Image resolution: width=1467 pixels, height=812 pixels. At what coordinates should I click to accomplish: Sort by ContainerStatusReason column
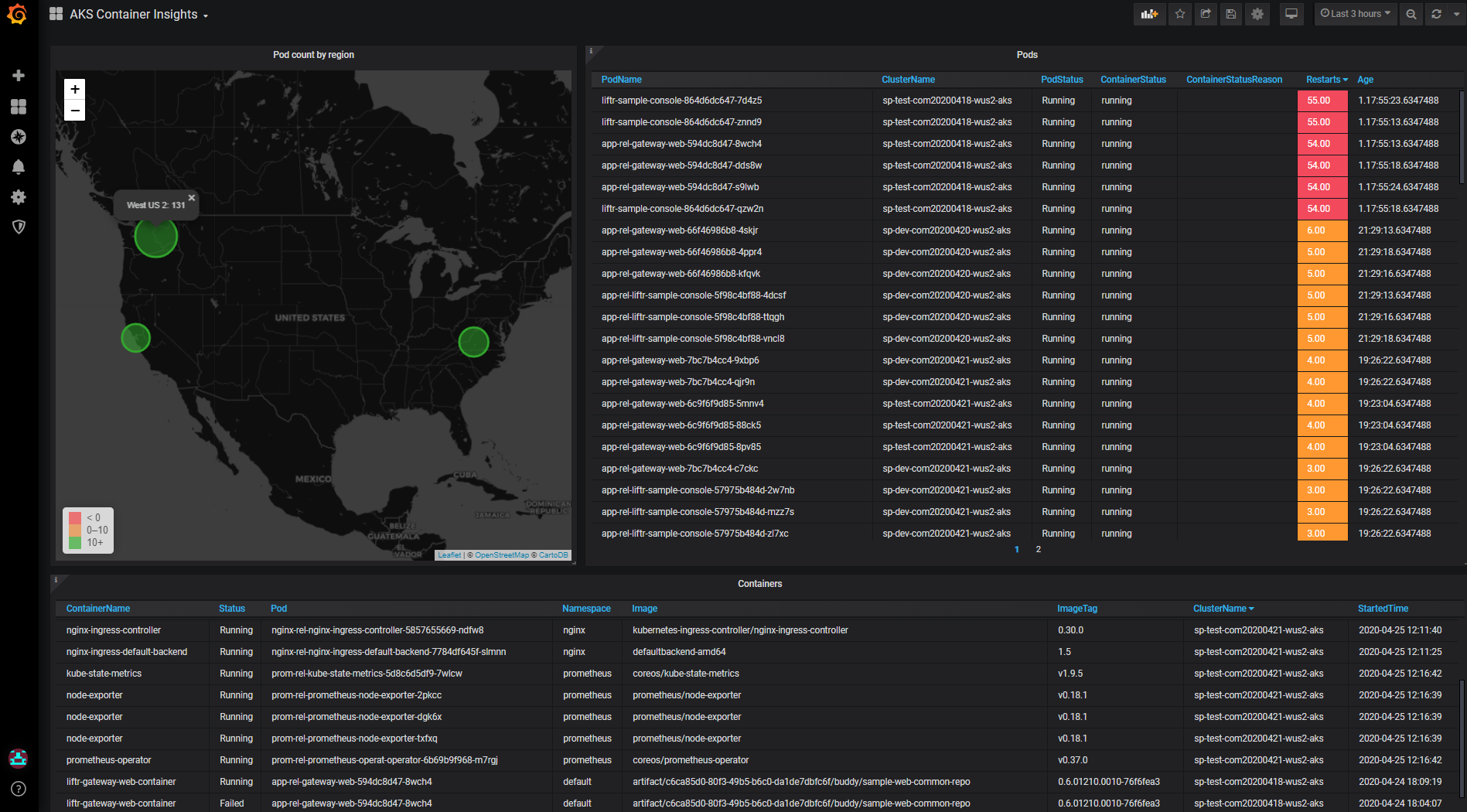1234,80
